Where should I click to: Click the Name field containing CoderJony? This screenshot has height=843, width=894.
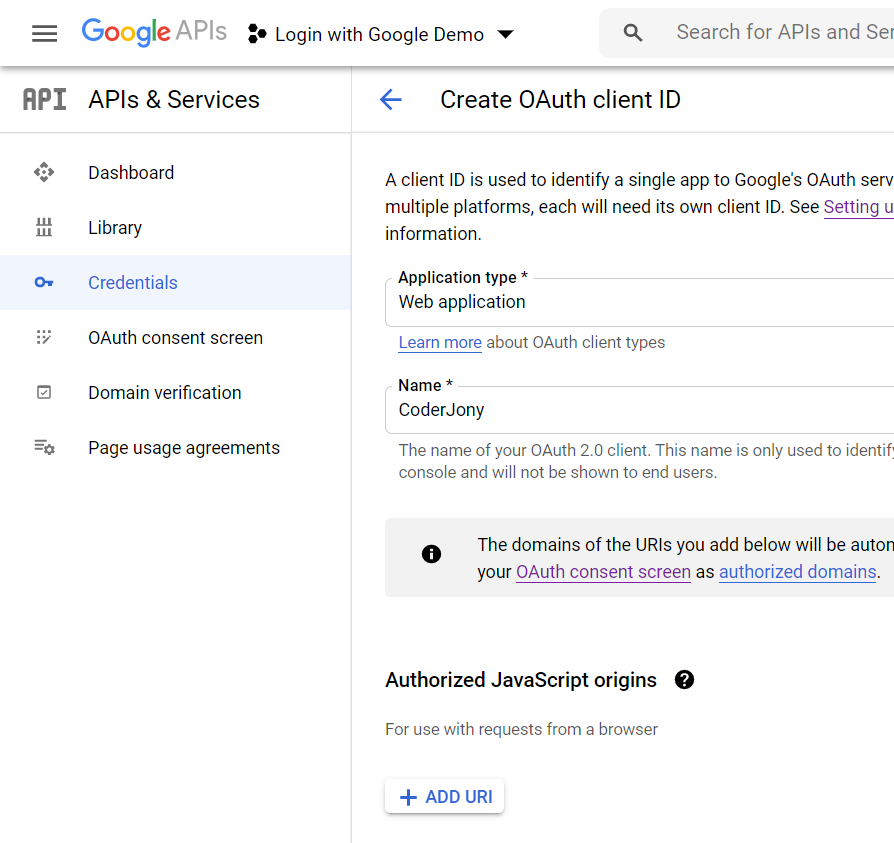pyautogui.click(x=639, y=410)
